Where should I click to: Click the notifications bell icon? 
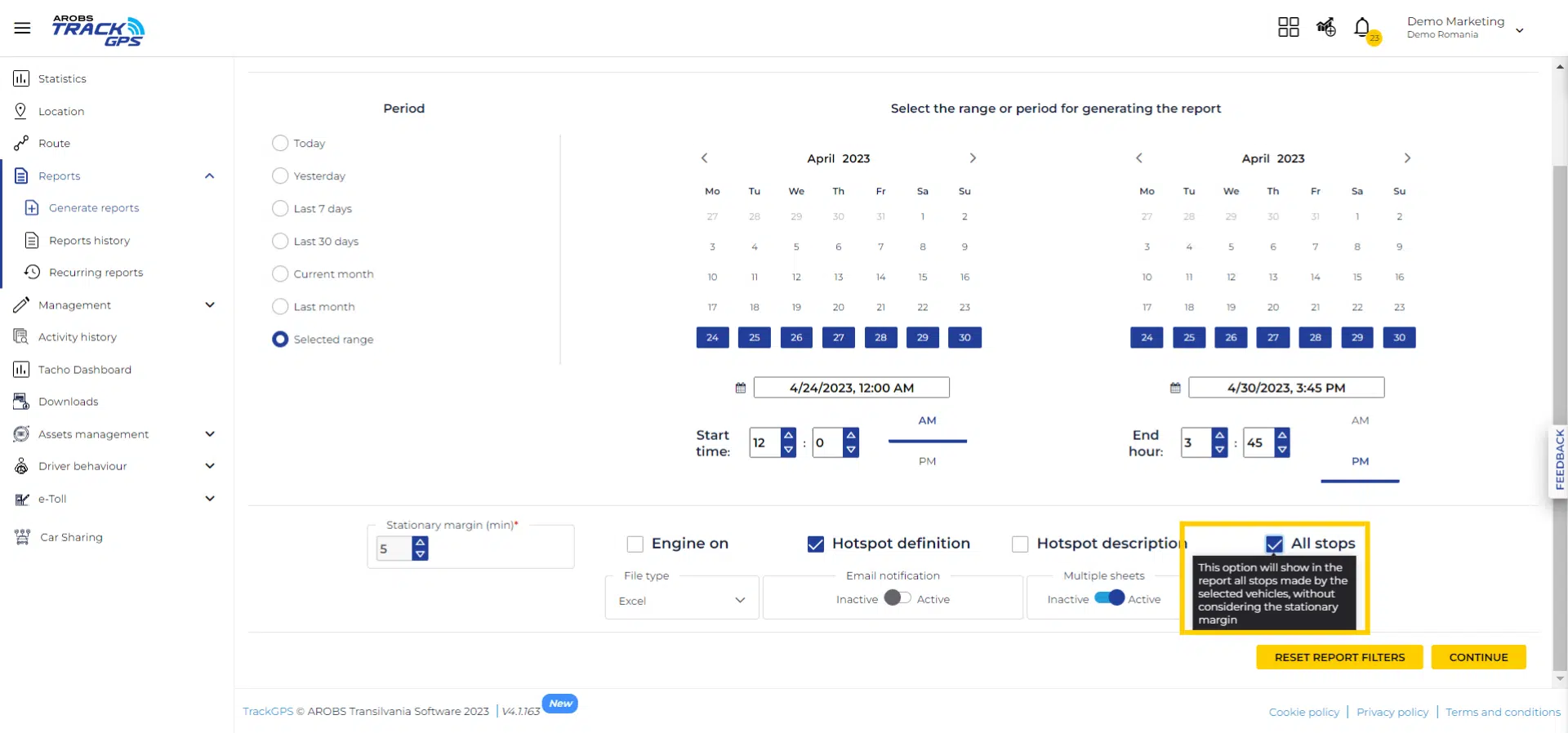(1362, 28)
